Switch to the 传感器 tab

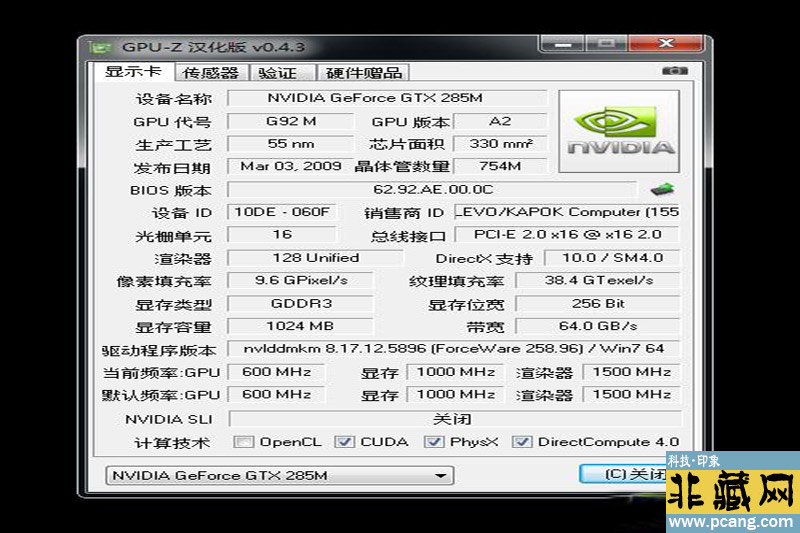211,73
